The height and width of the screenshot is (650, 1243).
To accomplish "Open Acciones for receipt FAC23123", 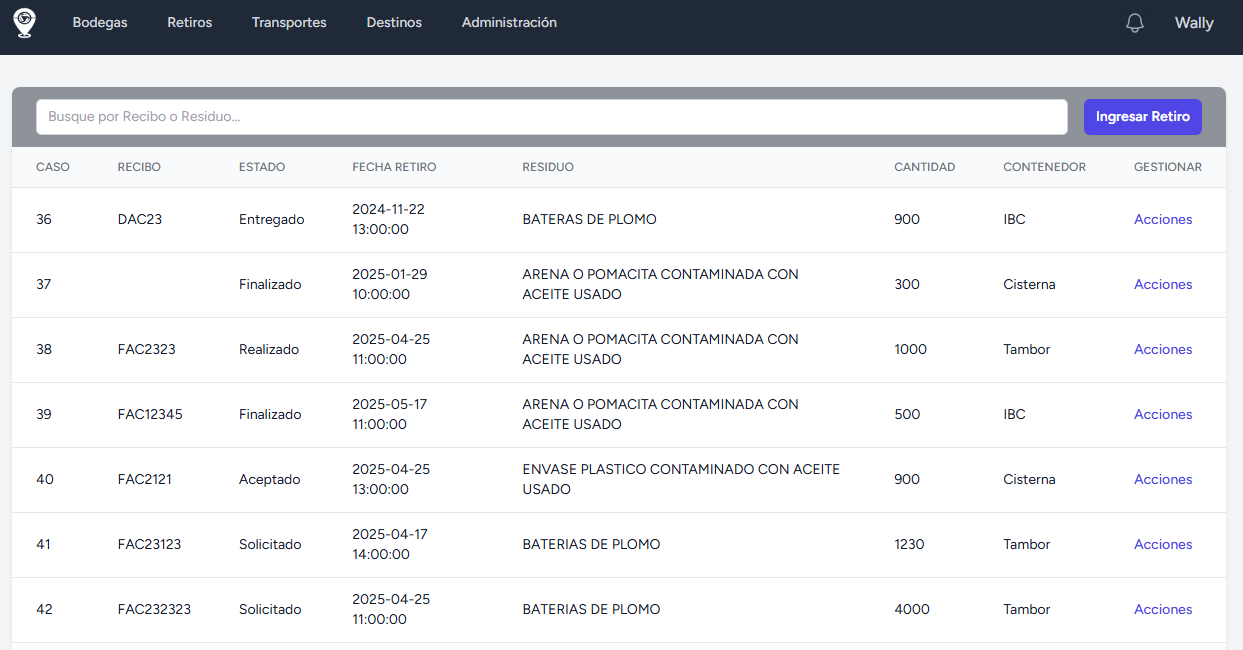I will pyautogui.click(x=1162, y=545).
